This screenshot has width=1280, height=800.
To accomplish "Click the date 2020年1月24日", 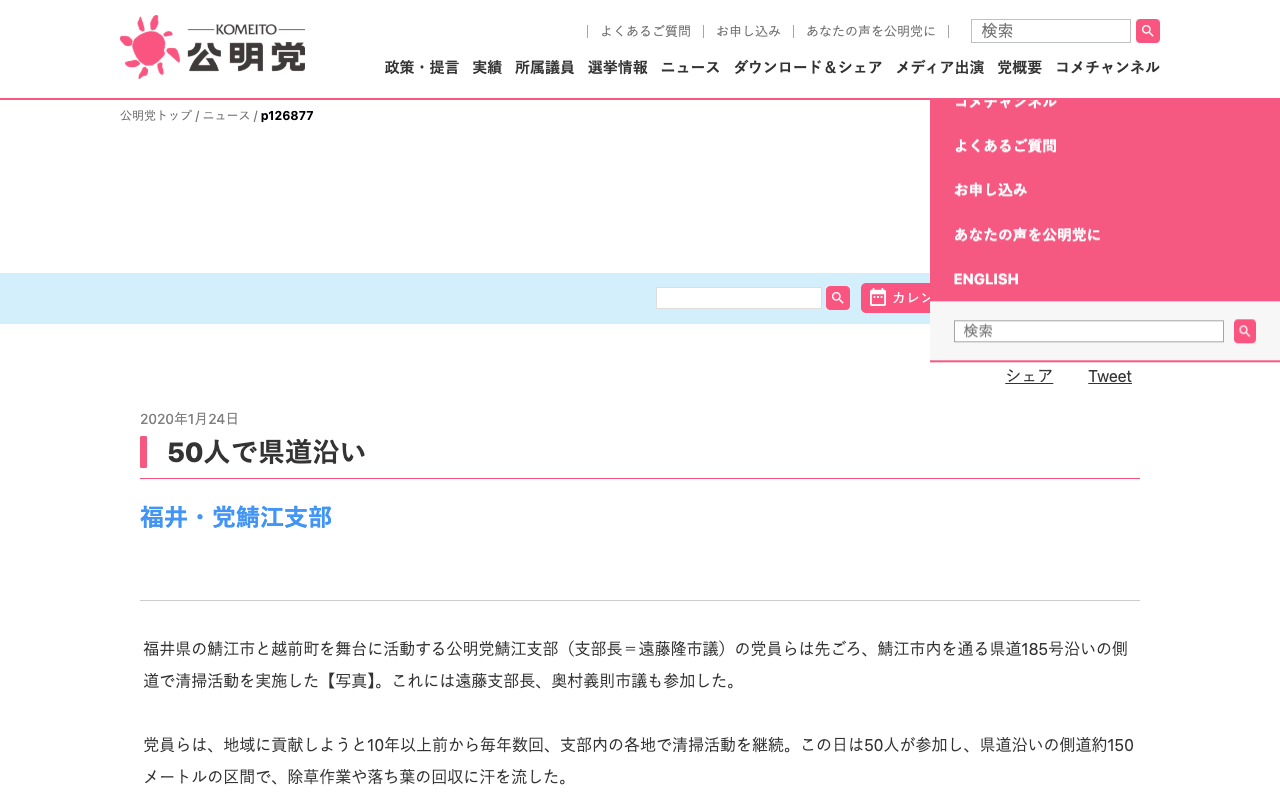I will coord(189,419).
